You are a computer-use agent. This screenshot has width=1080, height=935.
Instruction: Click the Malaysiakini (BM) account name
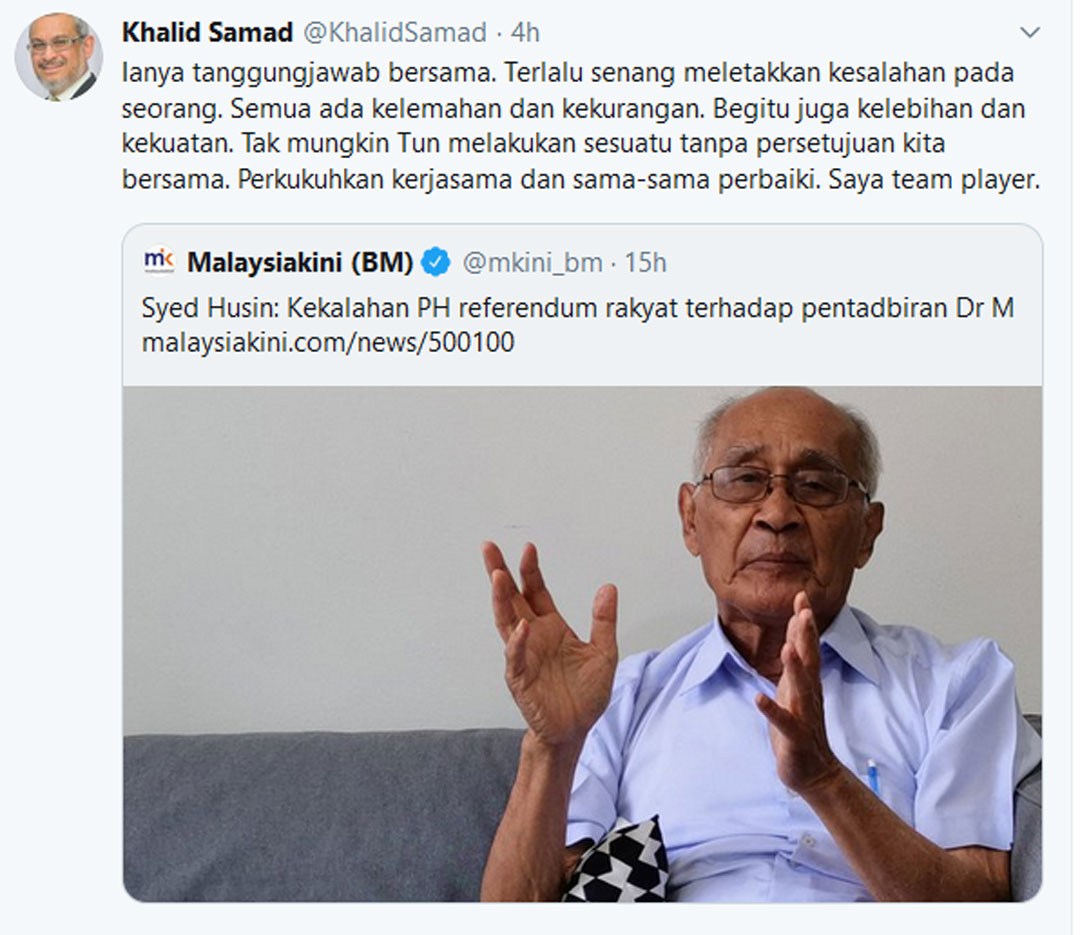300,263
